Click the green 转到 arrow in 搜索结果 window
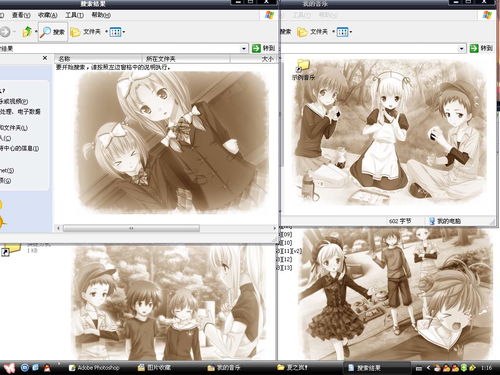The image size is (500, 375). (x=256, y=48)
